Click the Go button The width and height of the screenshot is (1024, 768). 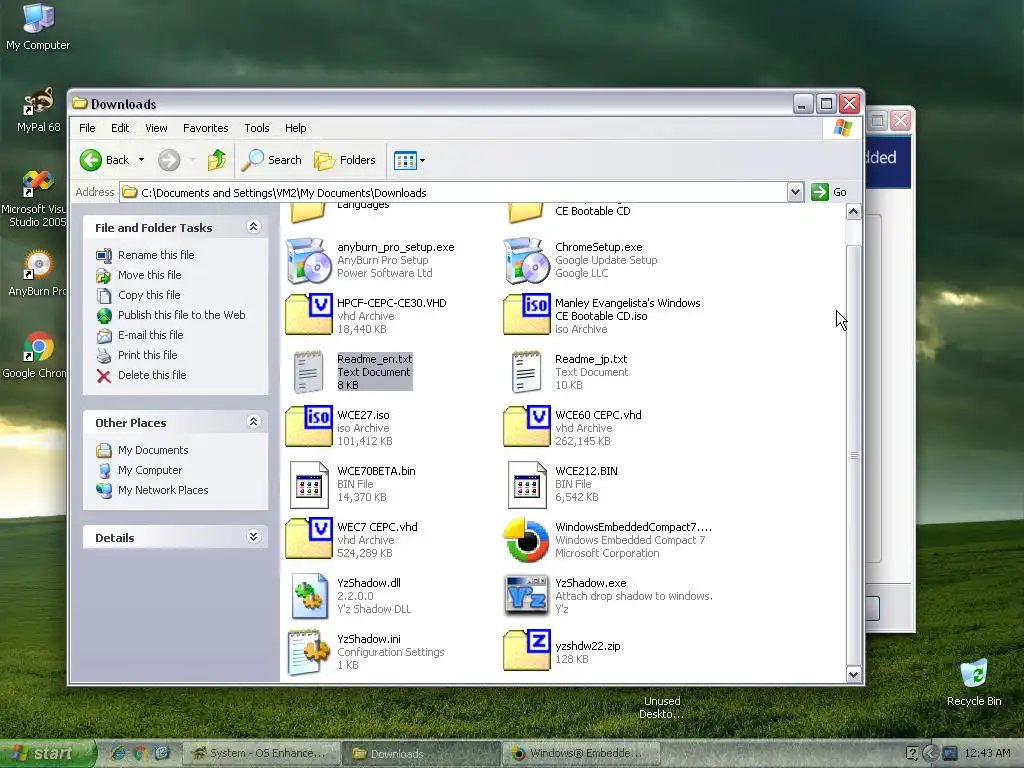pyautogui.click(x=829, y=192)
